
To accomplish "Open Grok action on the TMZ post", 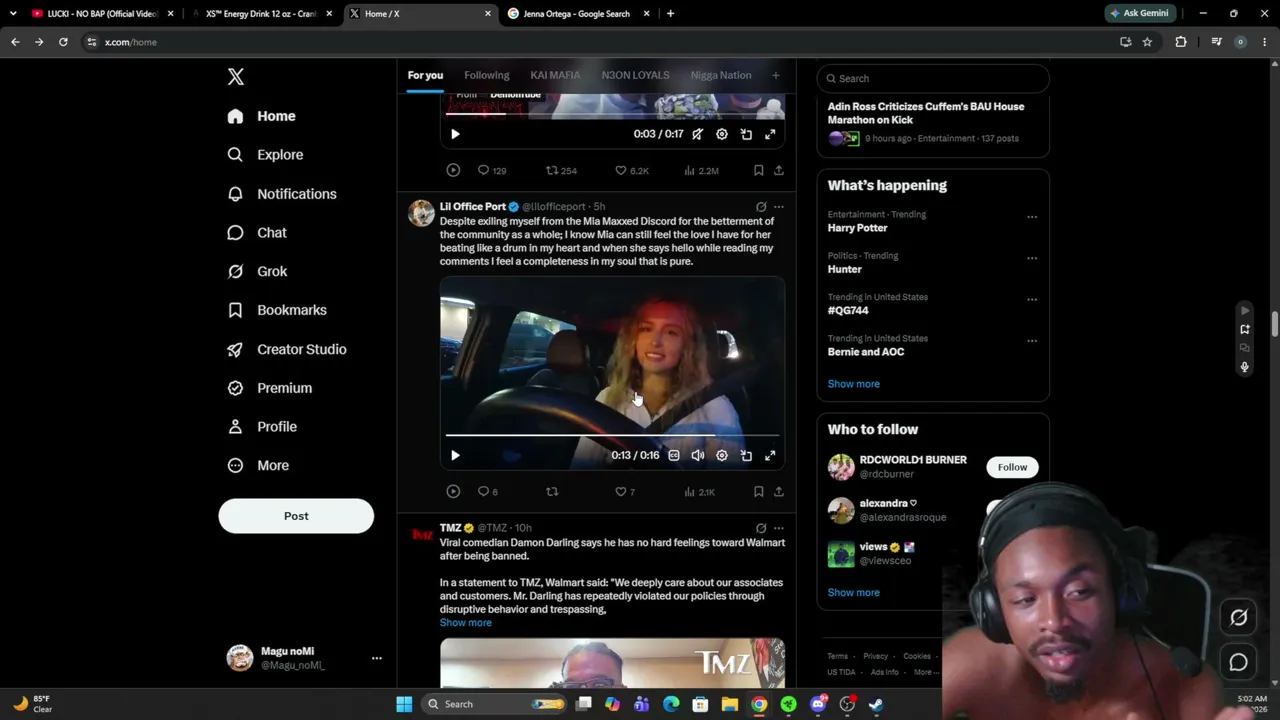I will (x=761, y=528).
